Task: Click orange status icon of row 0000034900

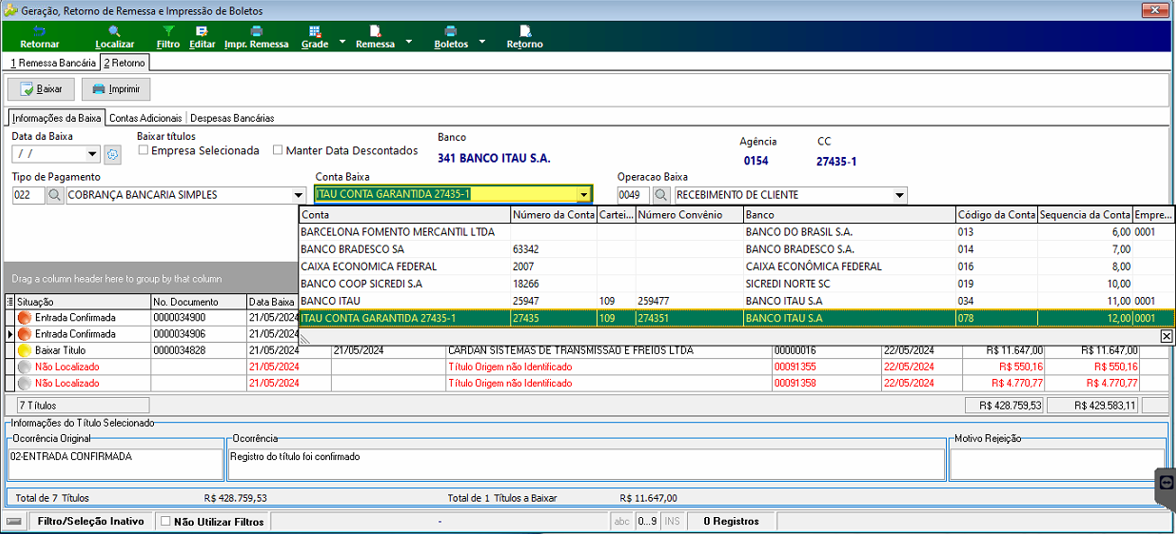Action: pyautogui.click(x=24, y=317)
